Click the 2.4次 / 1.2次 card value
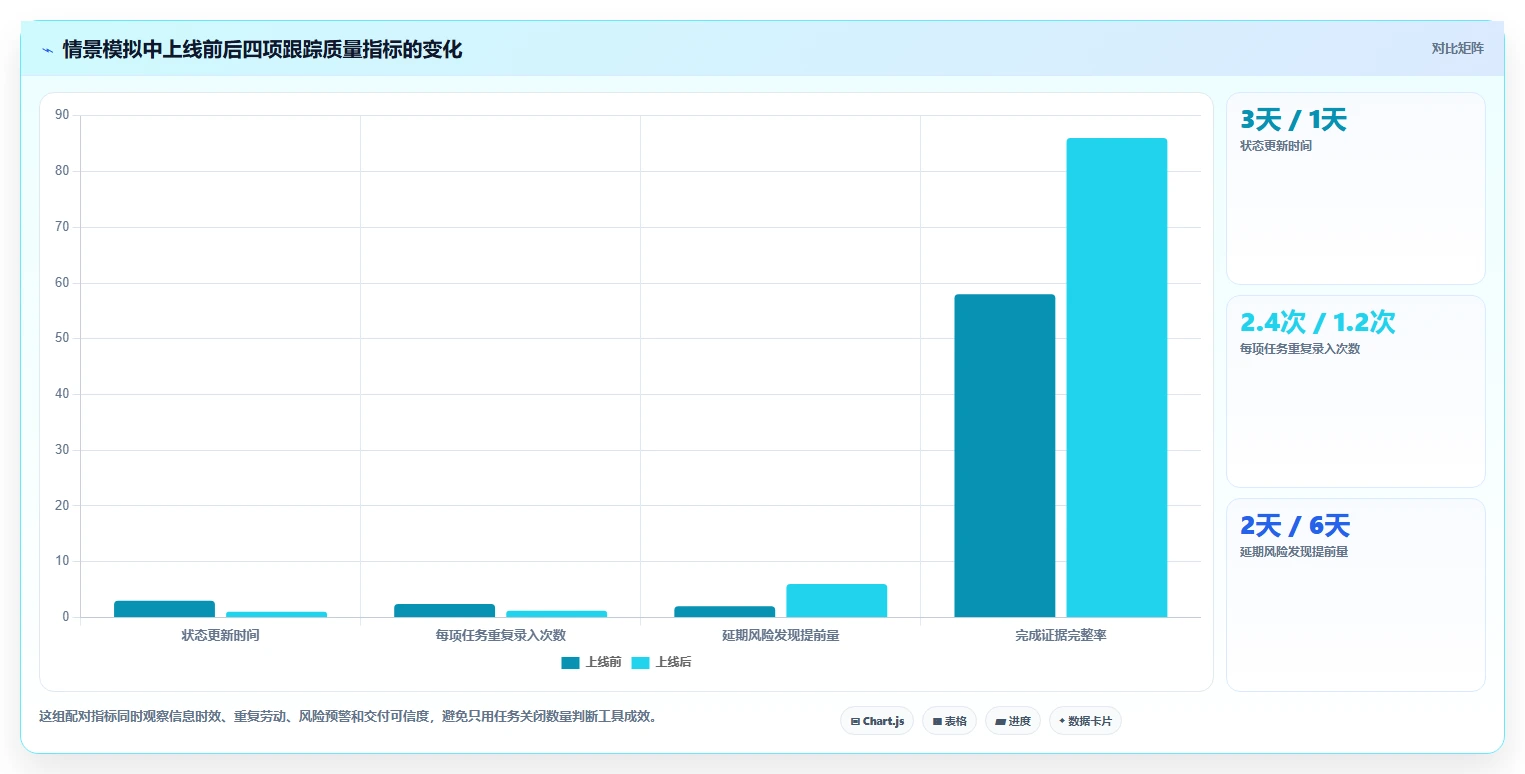Image resolution: width=1525 pixels, height=774 pixels. [x=1317, y=322]
